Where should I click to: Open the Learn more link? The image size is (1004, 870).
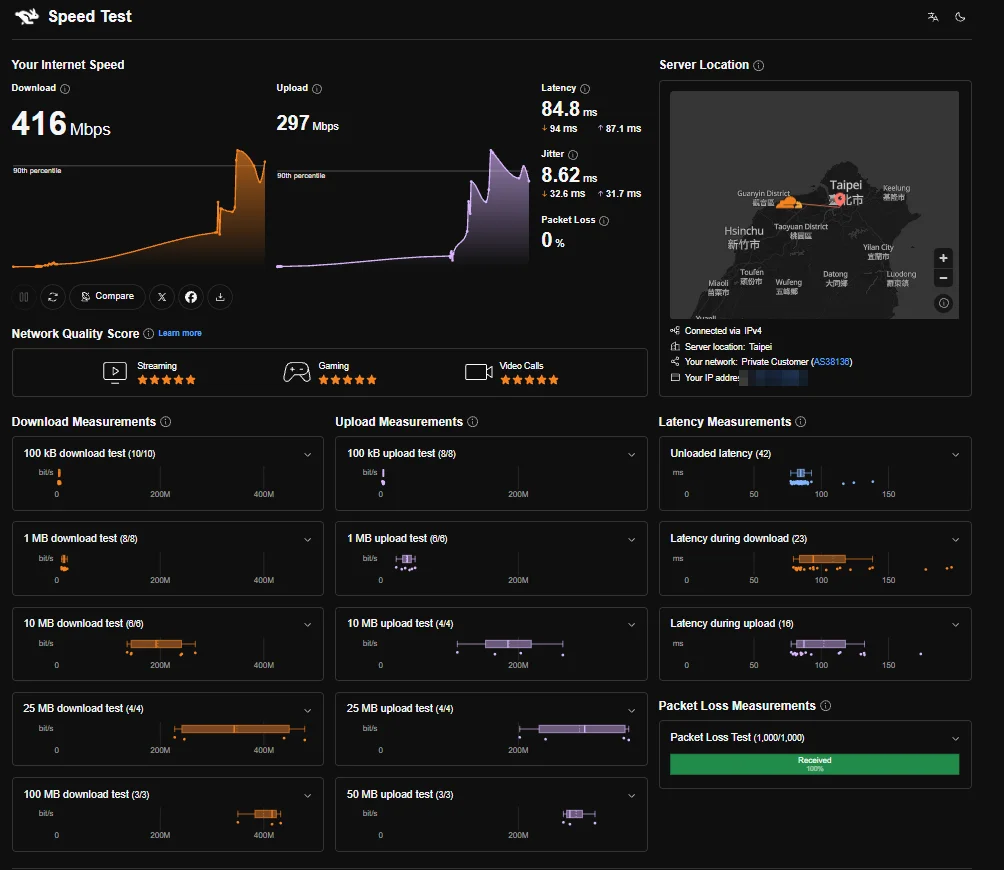(180, 333)
